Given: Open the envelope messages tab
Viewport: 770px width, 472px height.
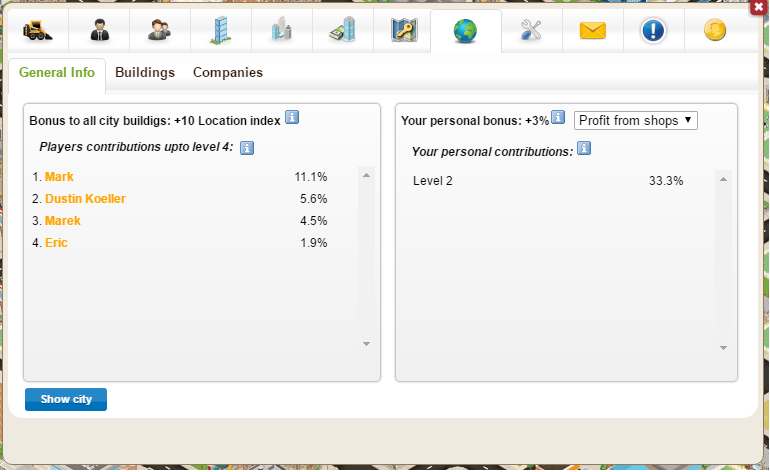Looking at the screenshot, I should point(593,31).
